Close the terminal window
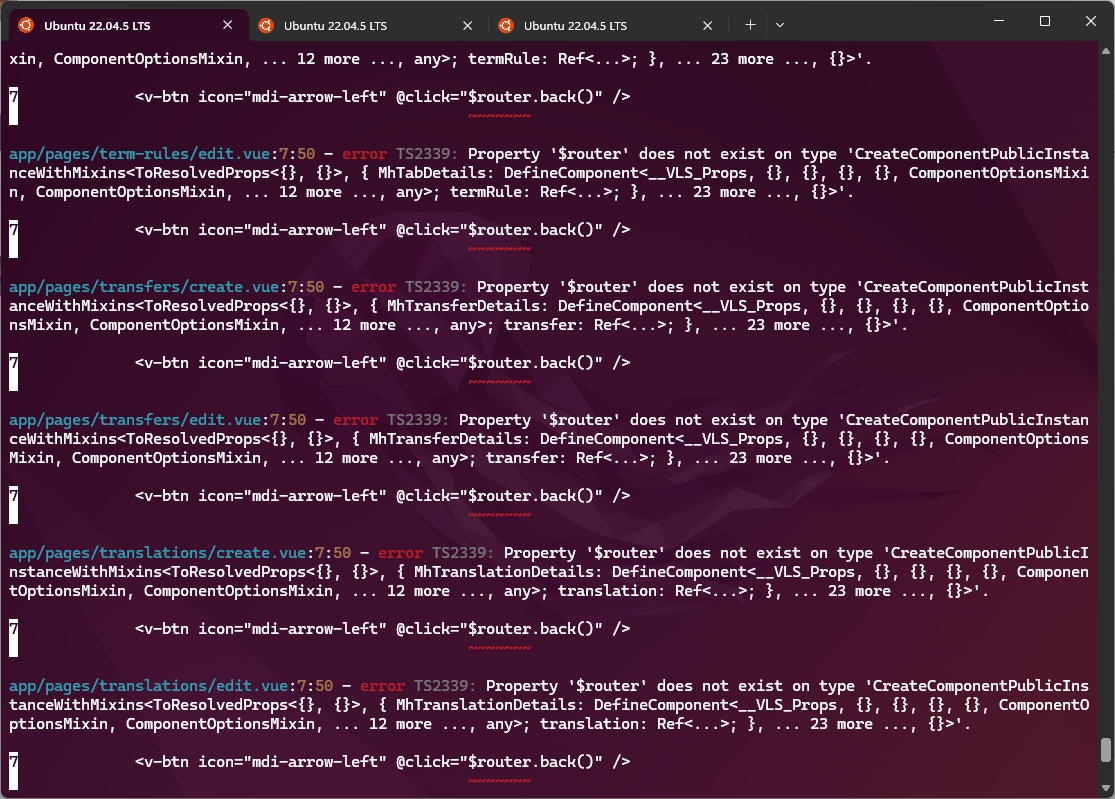This screenshot has height=799, width=1115. click(x=1091, y=21)
